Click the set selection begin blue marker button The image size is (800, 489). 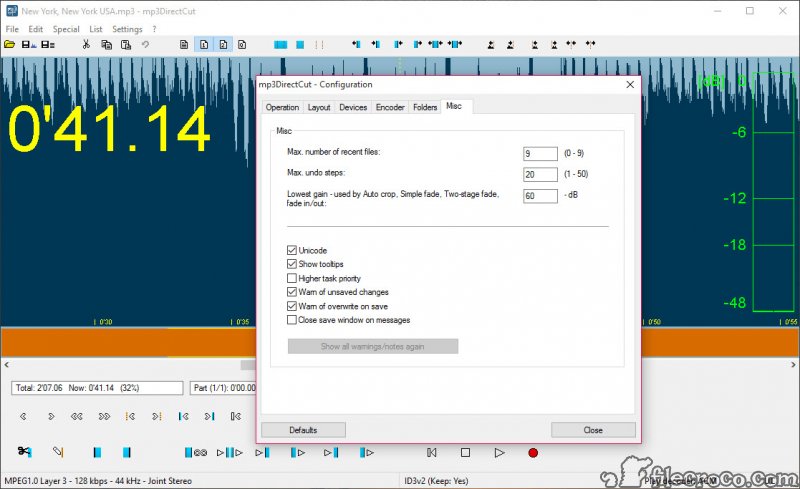(x=97, y=452)
